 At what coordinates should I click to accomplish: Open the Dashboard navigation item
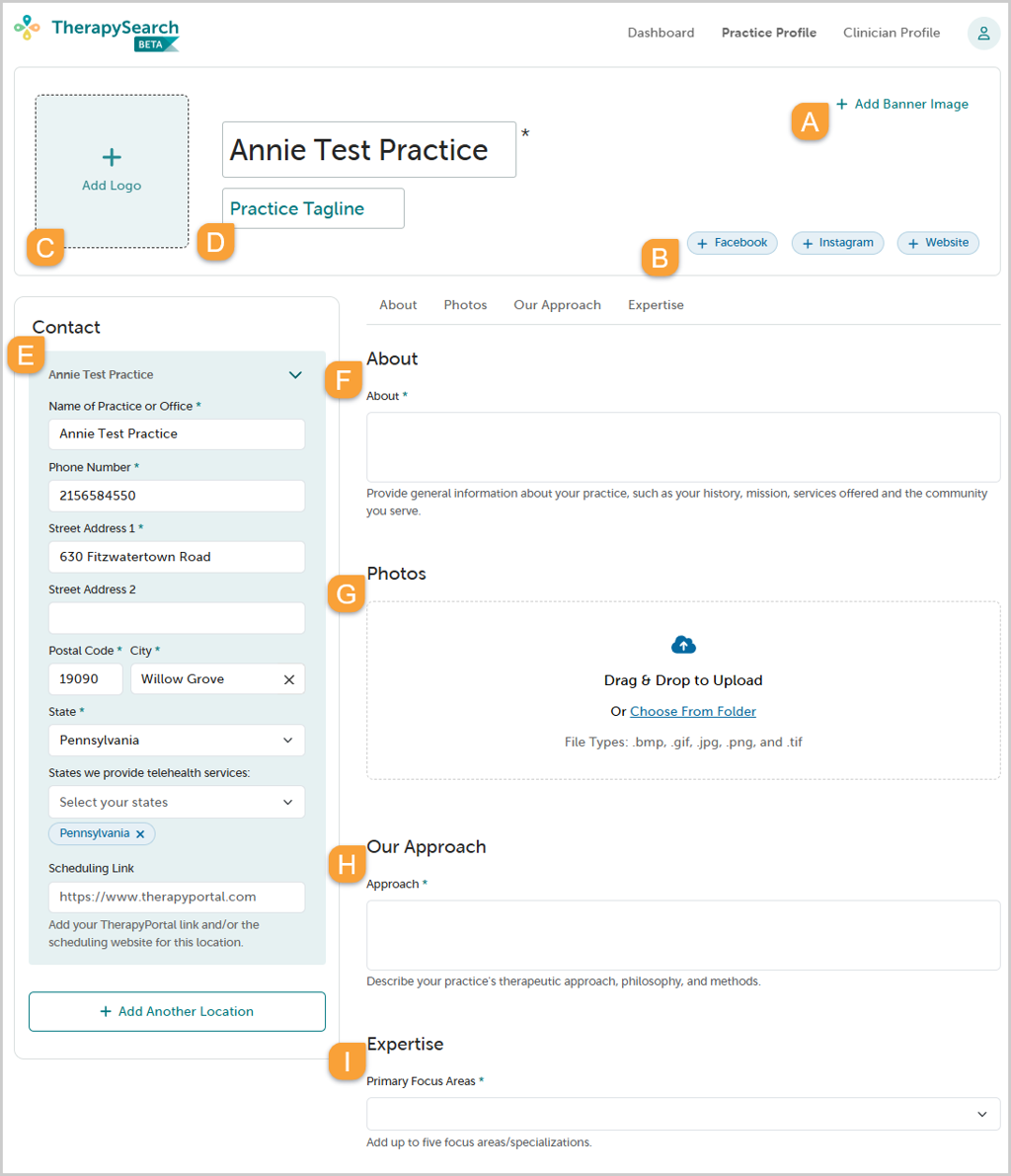[661, 33]
